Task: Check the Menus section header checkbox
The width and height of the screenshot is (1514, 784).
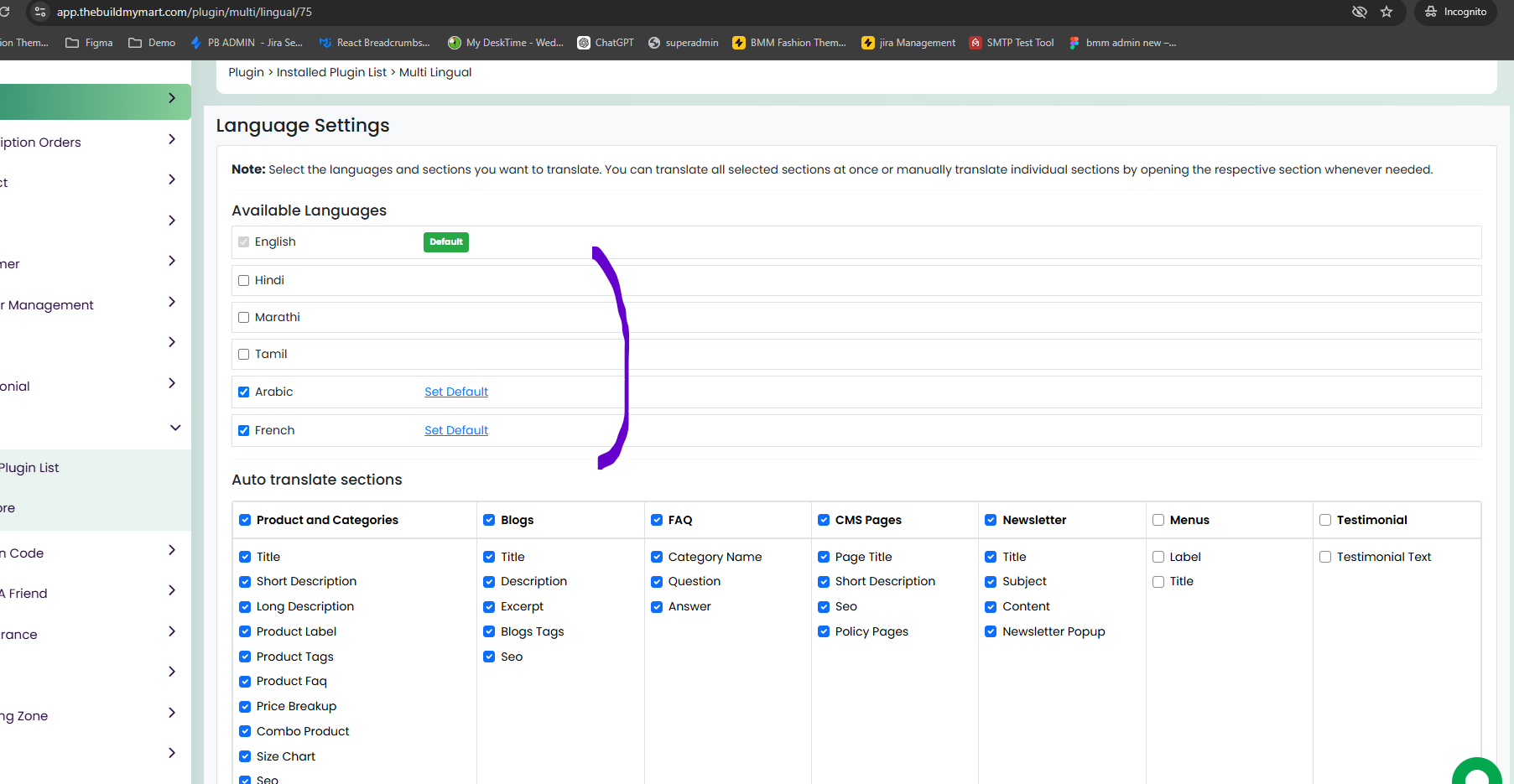Action: (1158, 520)
